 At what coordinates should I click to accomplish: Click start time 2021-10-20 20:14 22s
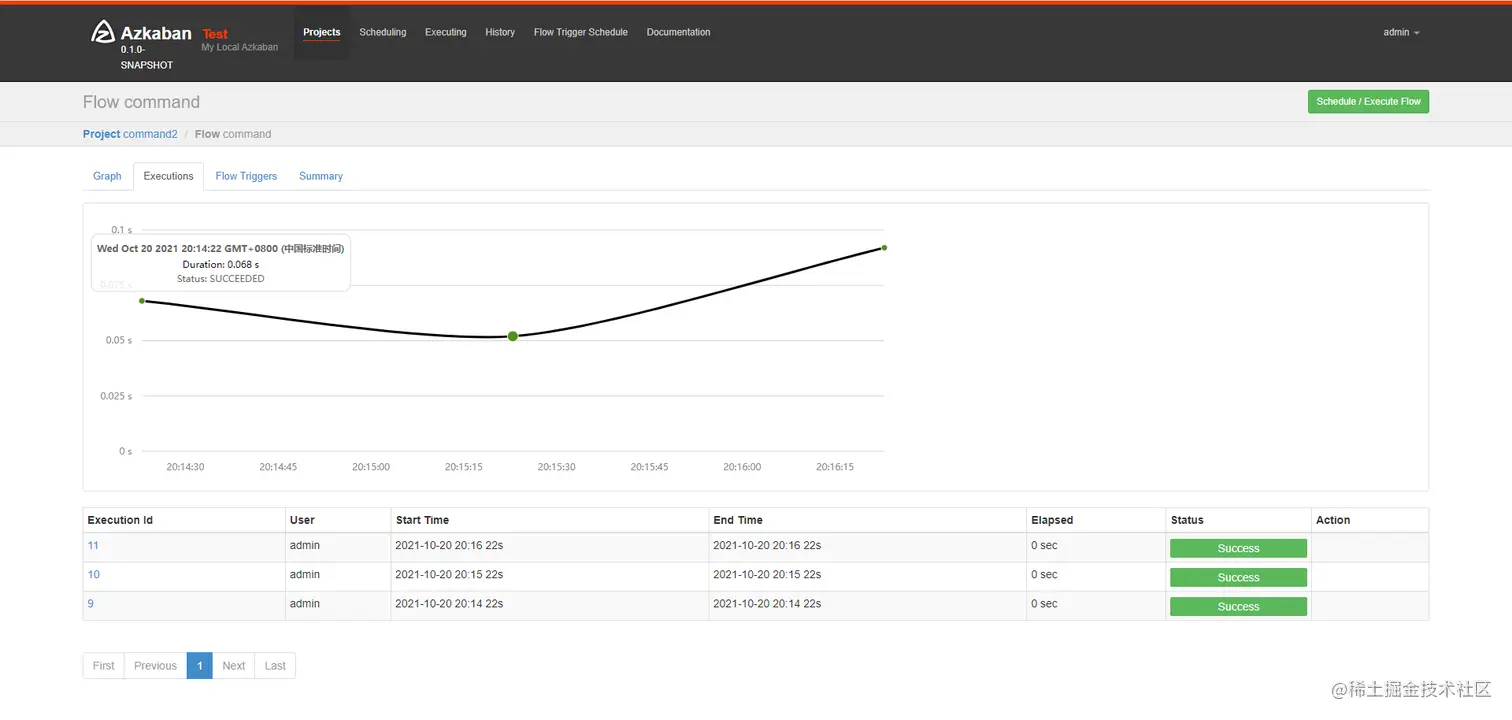pyautogui.click(x=449, y=604)
